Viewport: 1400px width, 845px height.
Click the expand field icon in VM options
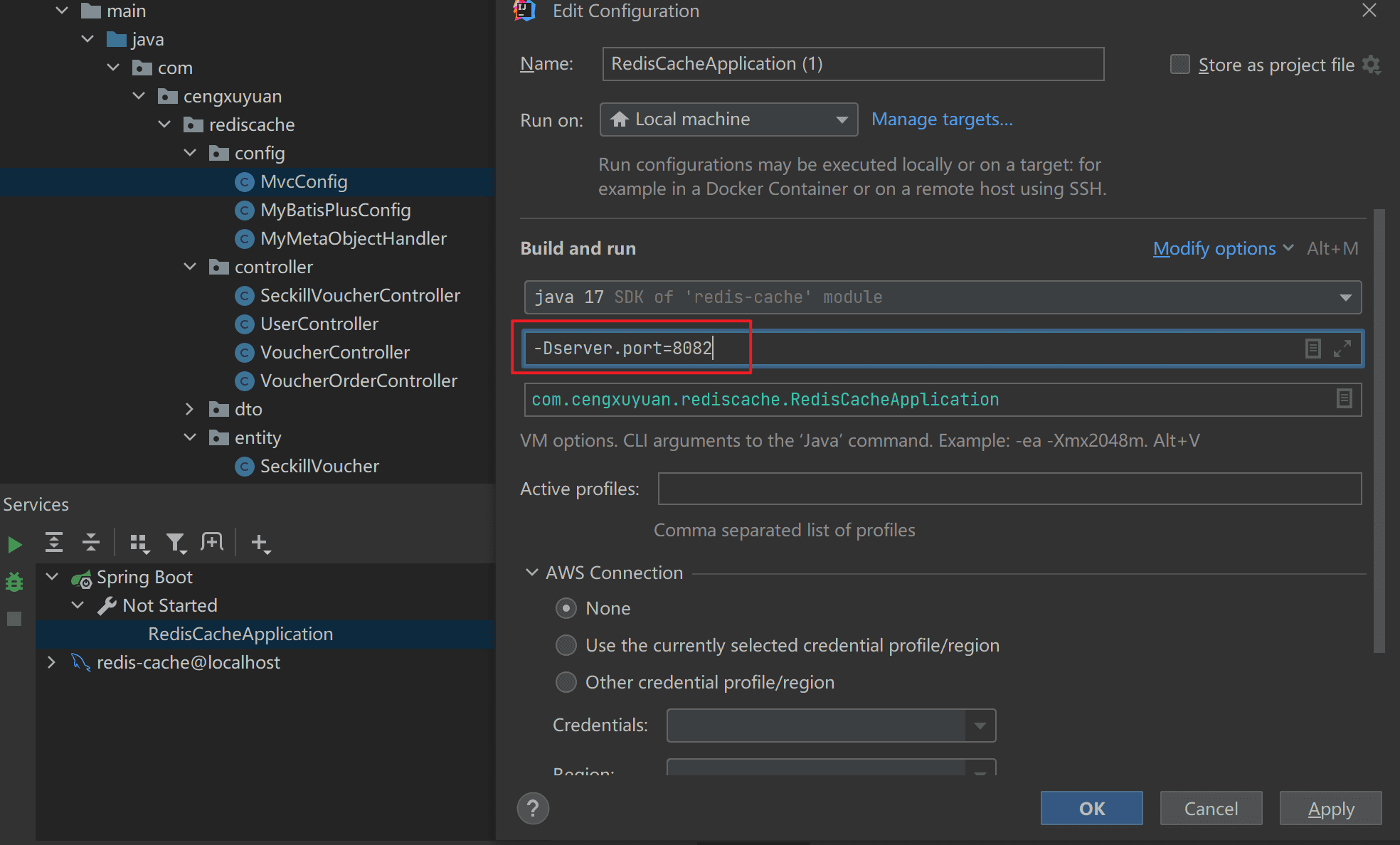[1342, 349]
